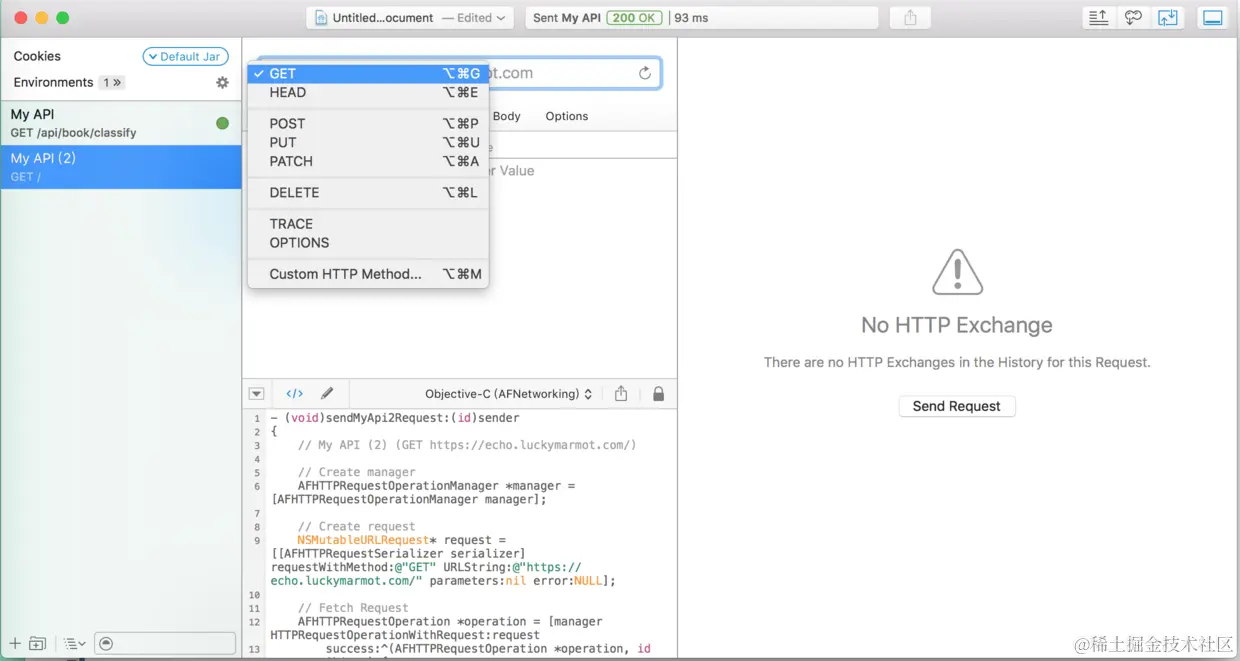Click the Cookies label
This screenshot has height=661, width=1240.
pyautogui.click(x=37, y=56)
